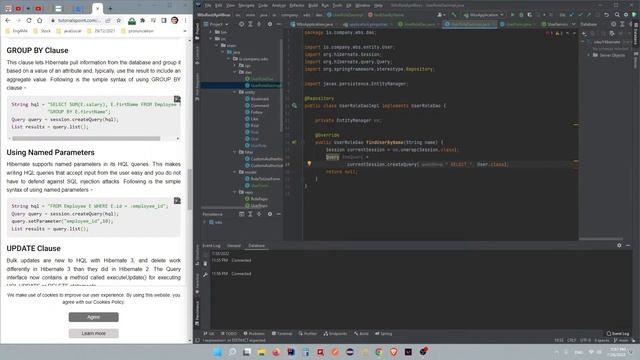Open the Endpoints tool window
The height and width of the screenshot is (360, 640).
335,333
